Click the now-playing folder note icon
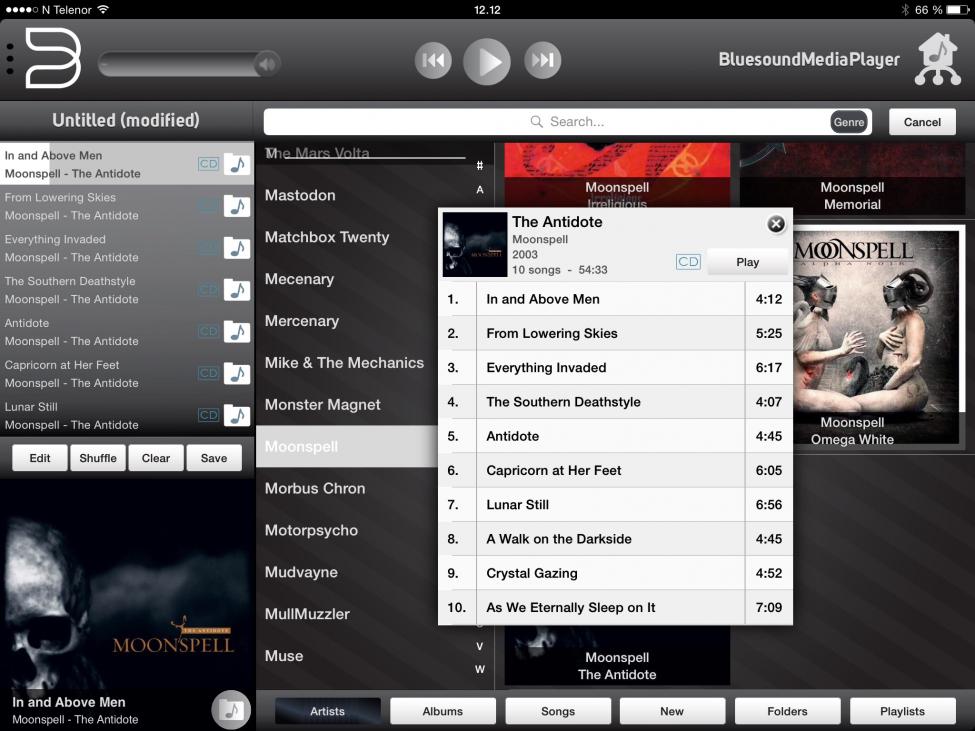 [231, 709]
